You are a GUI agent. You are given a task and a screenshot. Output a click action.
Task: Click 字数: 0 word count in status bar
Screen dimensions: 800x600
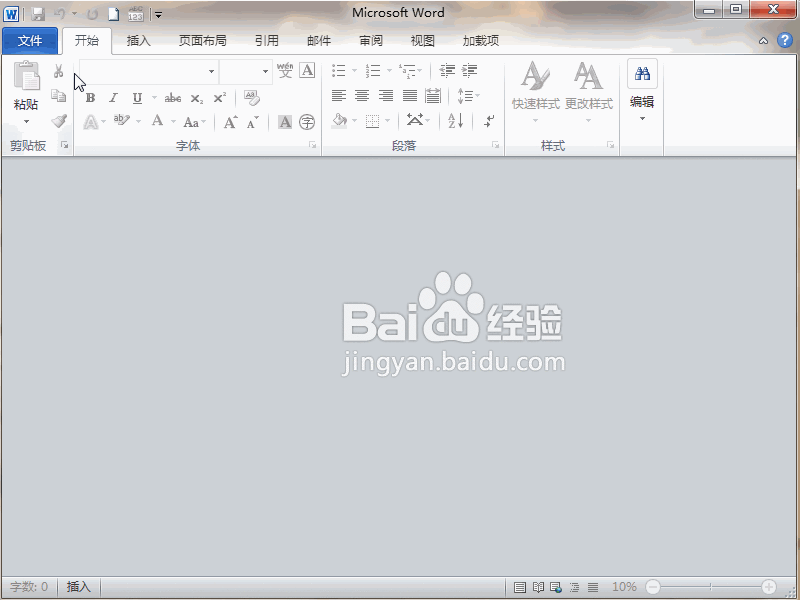click(29, 587)
